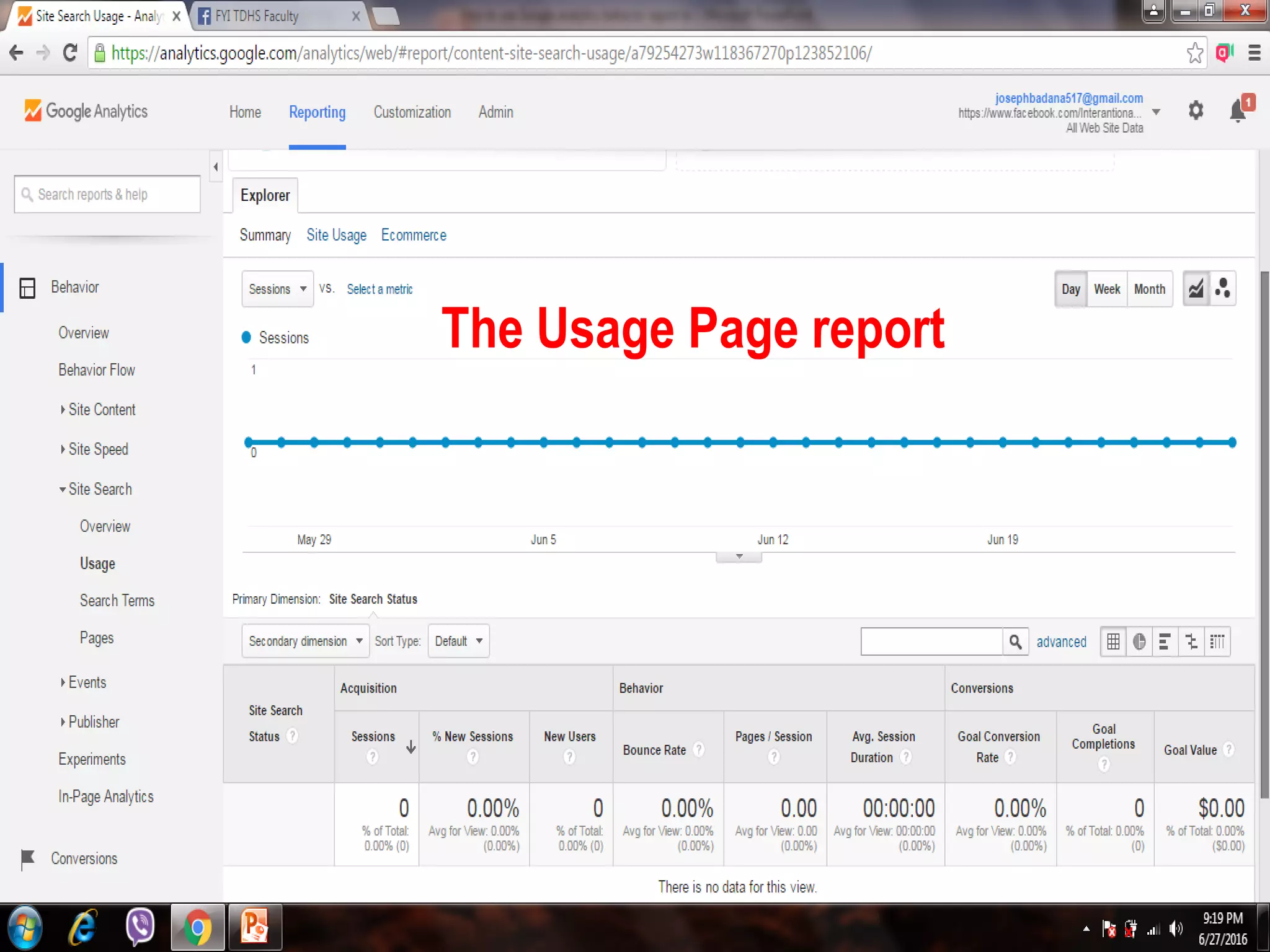Open the notifications bell
Viewport: 1270px width, 952px height.
1238,111
